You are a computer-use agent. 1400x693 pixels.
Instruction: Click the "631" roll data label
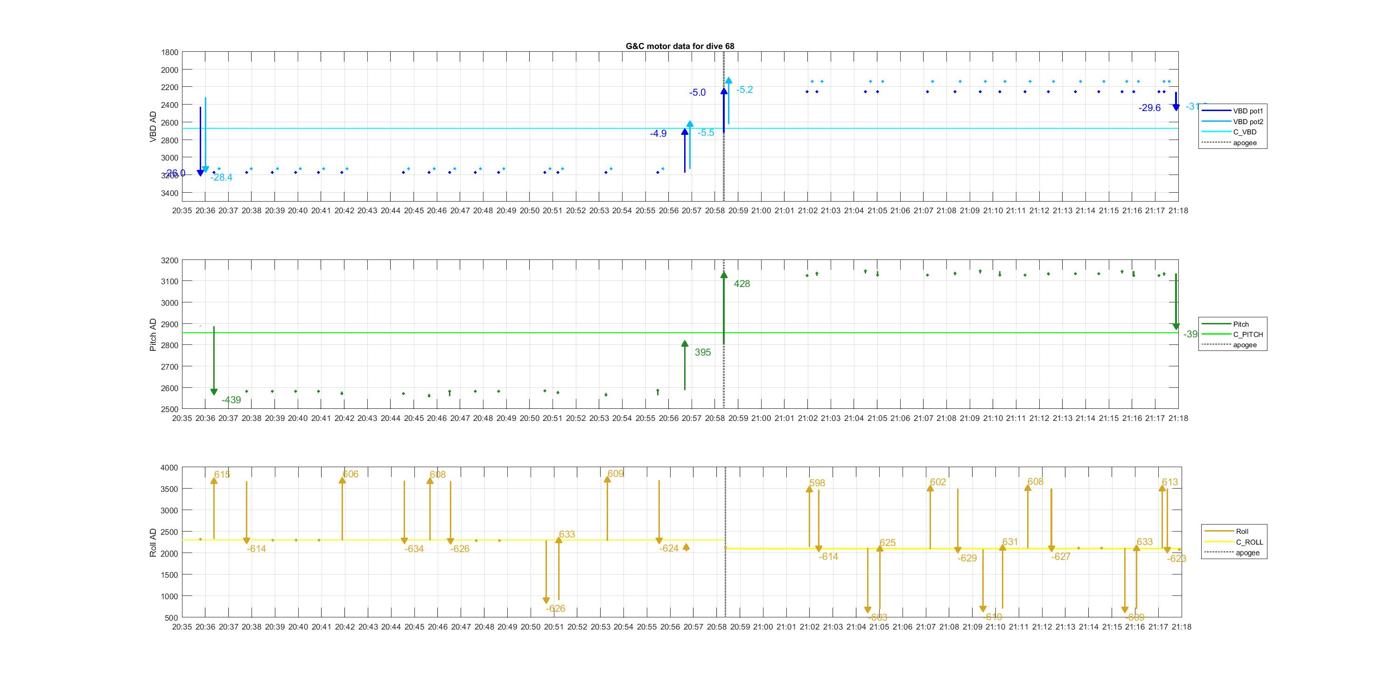pos(1010,542)
